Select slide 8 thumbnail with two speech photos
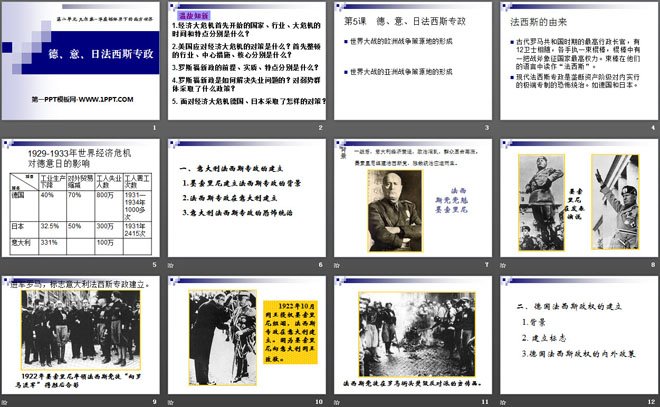Image resolution: width=660 pixels, height=407 pixels. [x=579, y=198]
